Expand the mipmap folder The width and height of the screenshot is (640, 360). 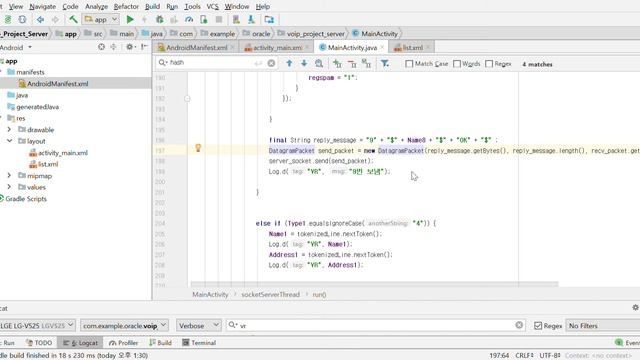tap(9, 176)
